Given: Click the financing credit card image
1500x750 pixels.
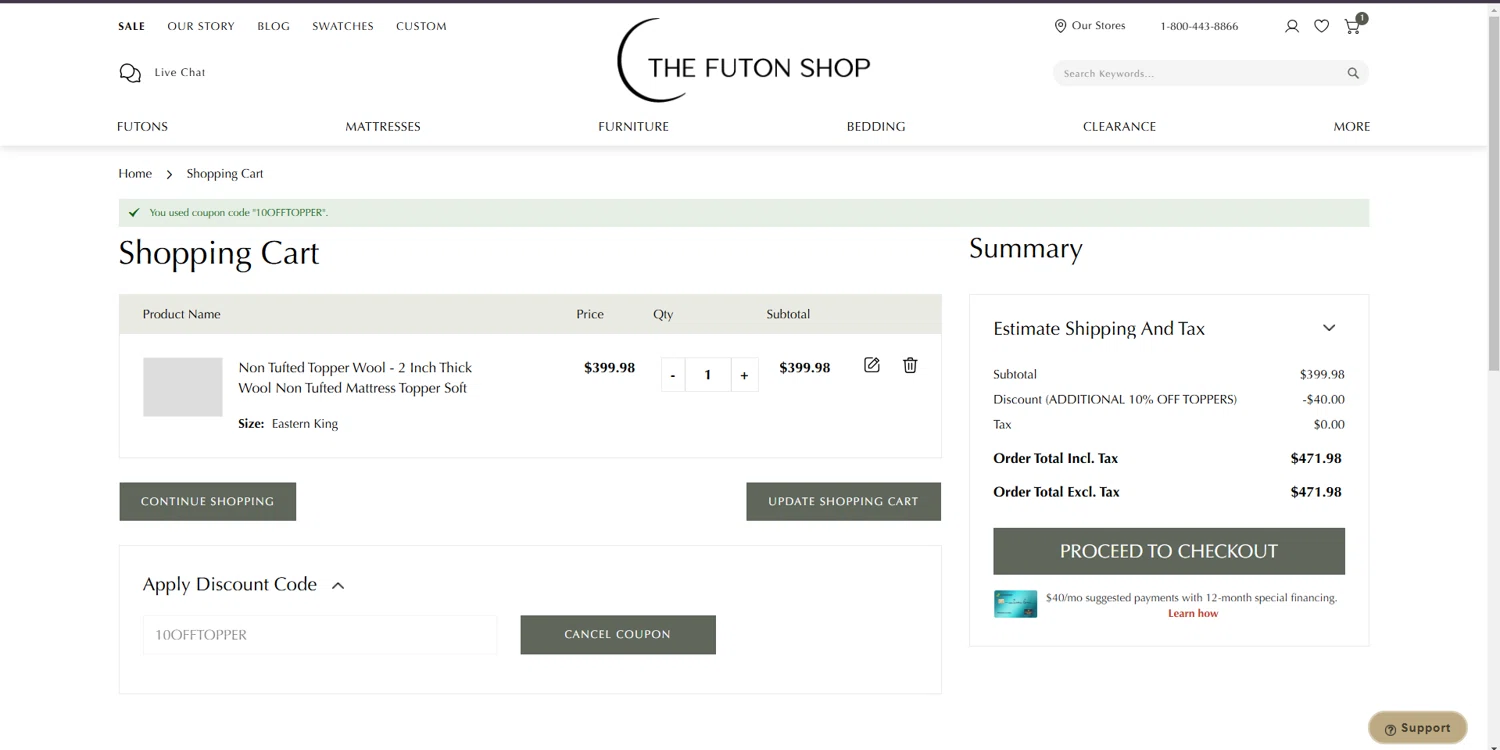Looking at the screenshot, I should pyautogui.click(x=1015, y=604).
